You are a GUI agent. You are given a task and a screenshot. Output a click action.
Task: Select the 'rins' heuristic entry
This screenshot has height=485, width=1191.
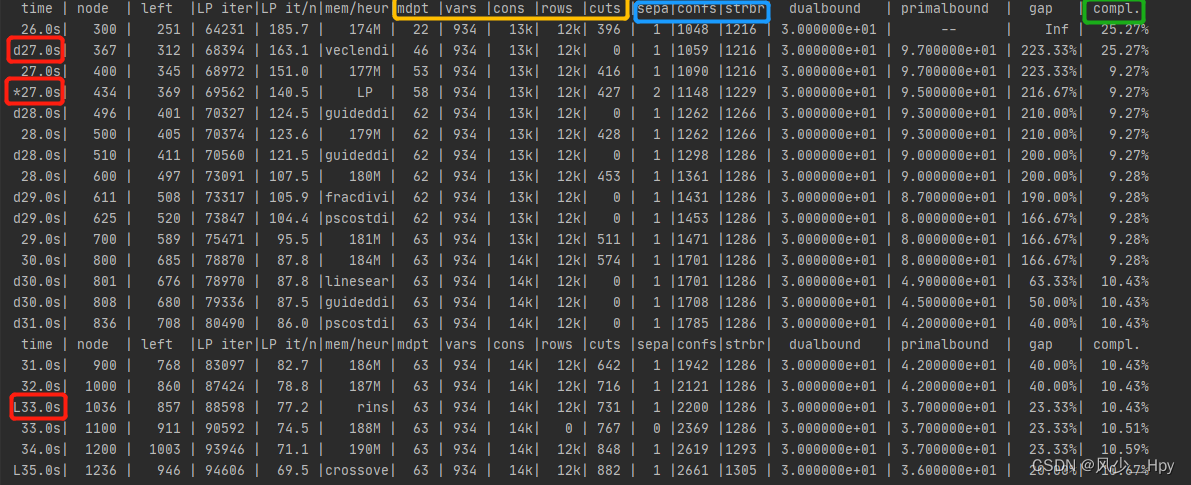click(372, 408)
